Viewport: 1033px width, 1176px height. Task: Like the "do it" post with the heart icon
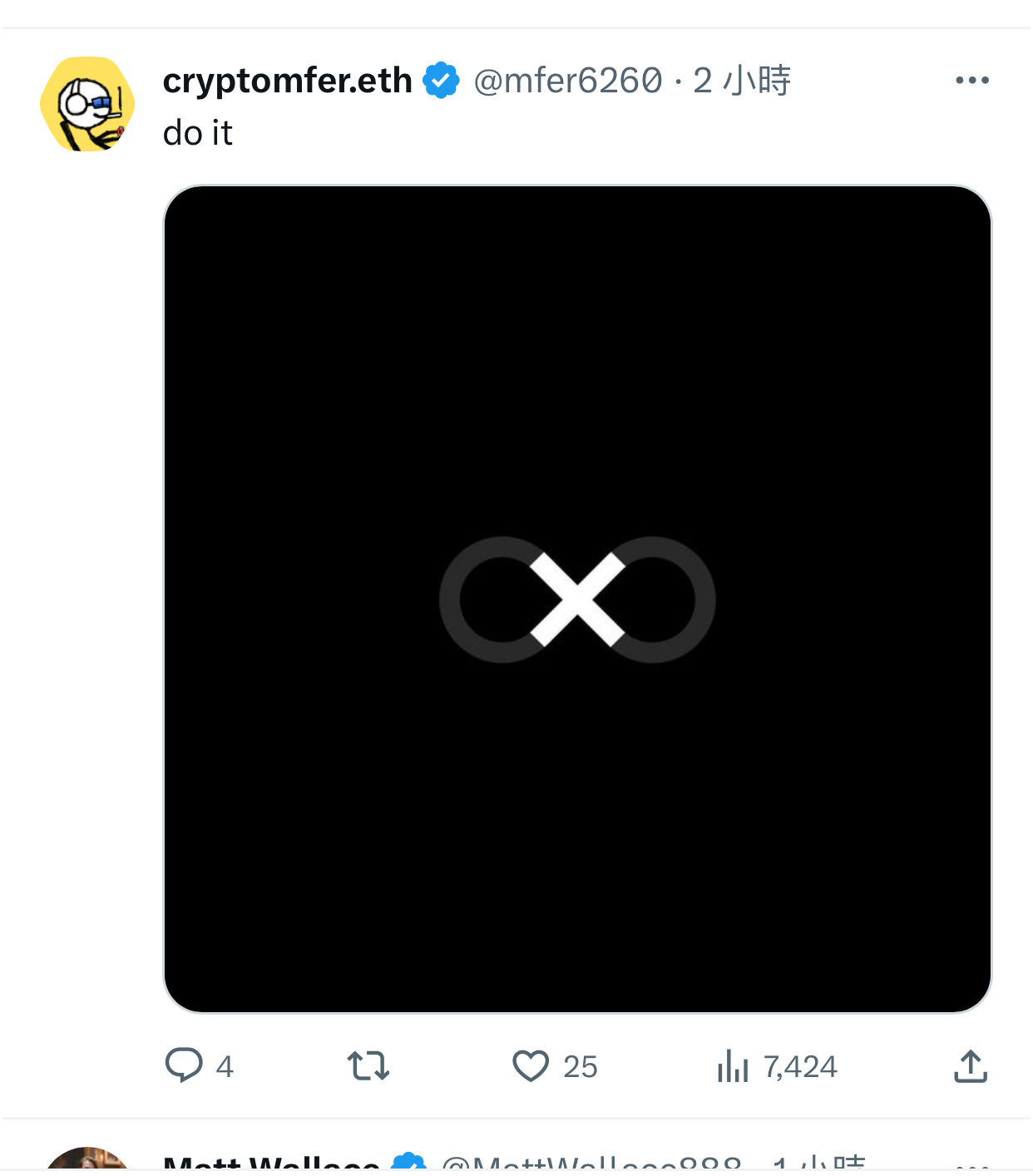point(531,1065)
